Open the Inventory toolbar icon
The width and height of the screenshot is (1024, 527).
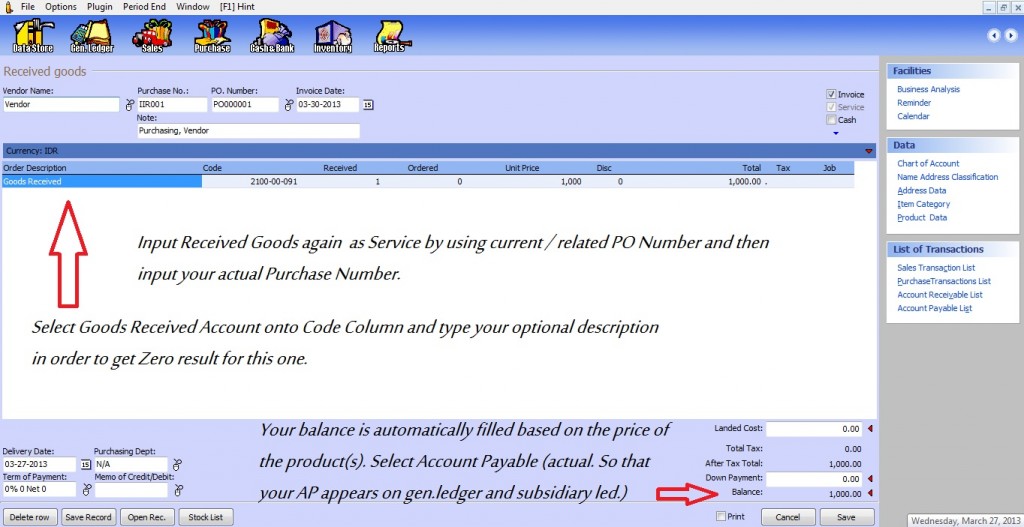coord(332,38)
